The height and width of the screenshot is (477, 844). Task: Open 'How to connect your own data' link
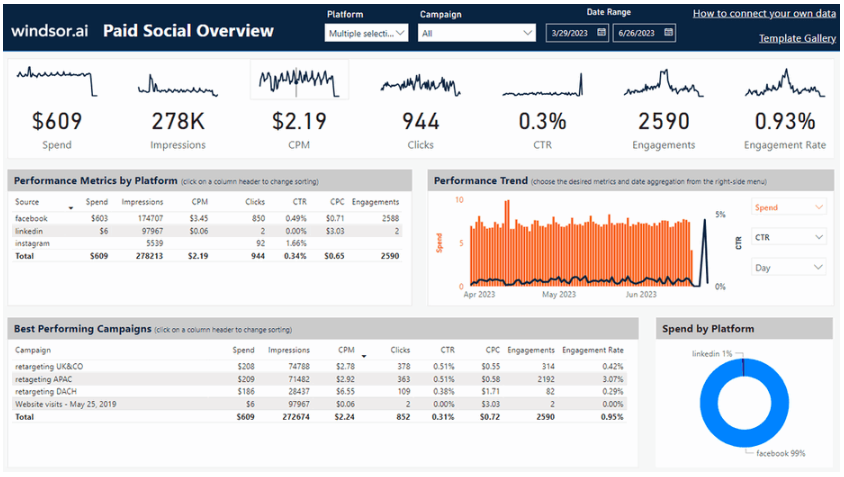tap(764, 13)
